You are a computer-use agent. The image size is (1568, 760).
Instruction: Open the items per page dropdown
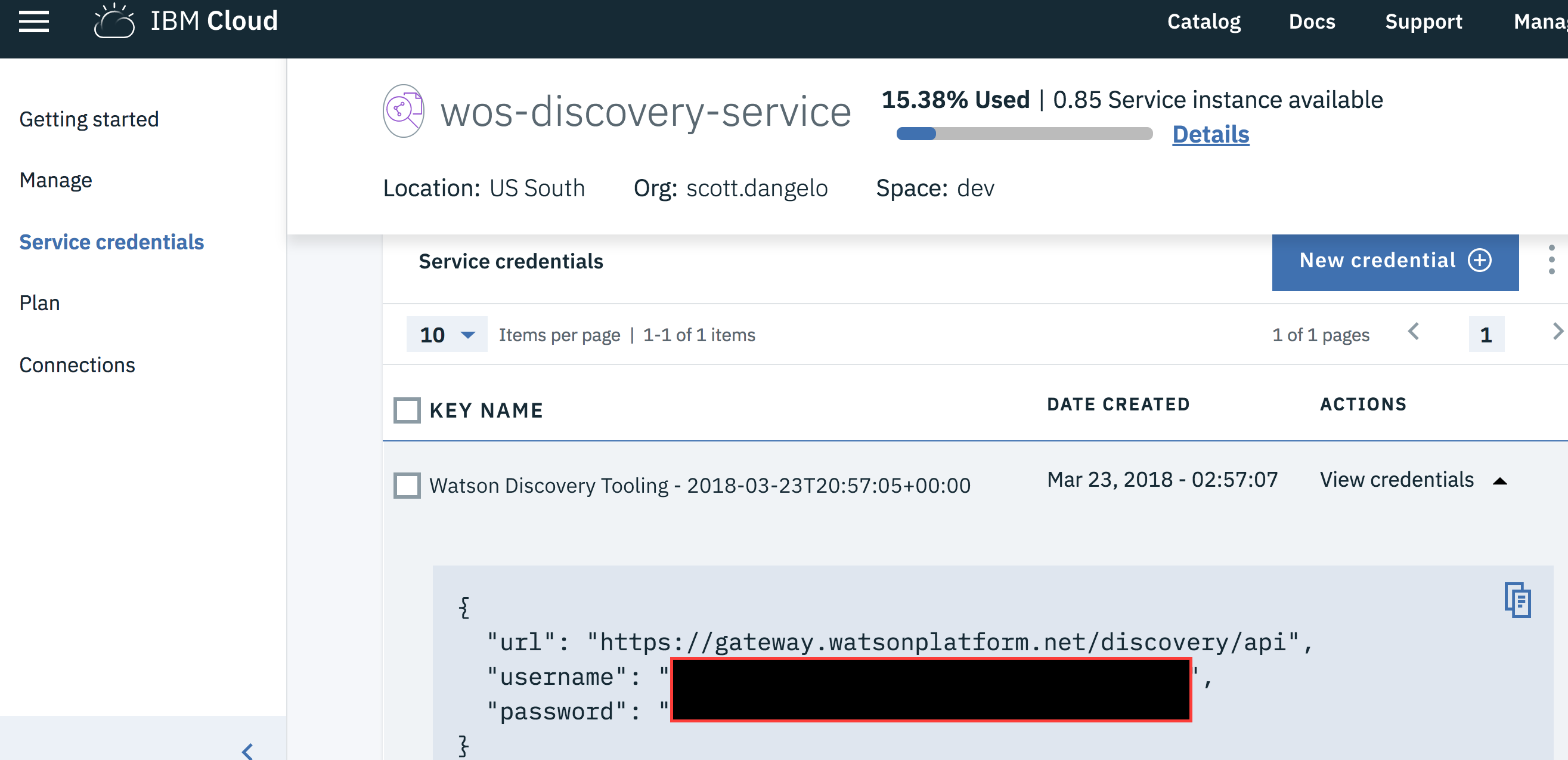pos(446,334)
